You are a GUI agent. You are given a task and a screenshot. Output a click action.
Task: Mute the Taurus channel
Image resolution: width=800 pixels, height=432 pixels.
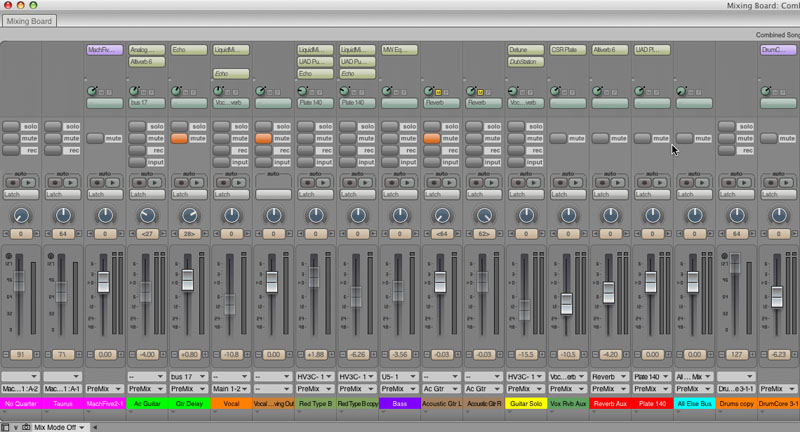coord(53,138)
